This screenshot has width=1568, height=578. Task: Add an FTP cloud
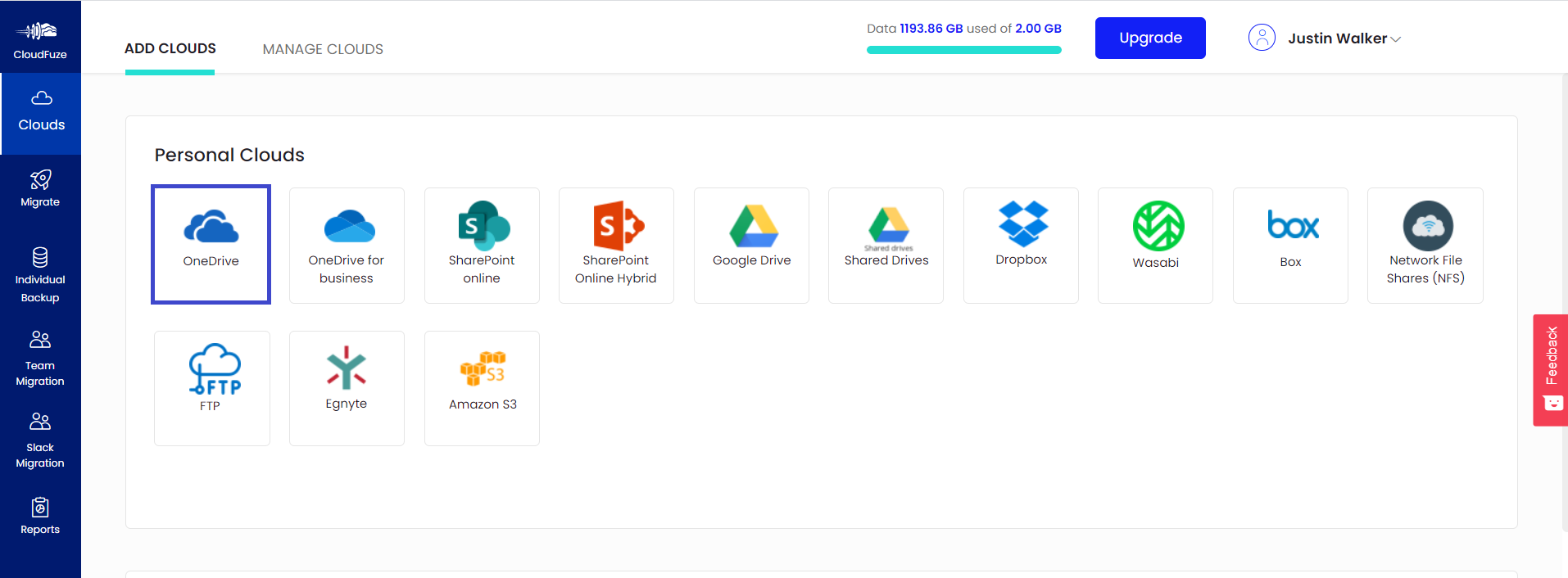click(x=212, y=388)
